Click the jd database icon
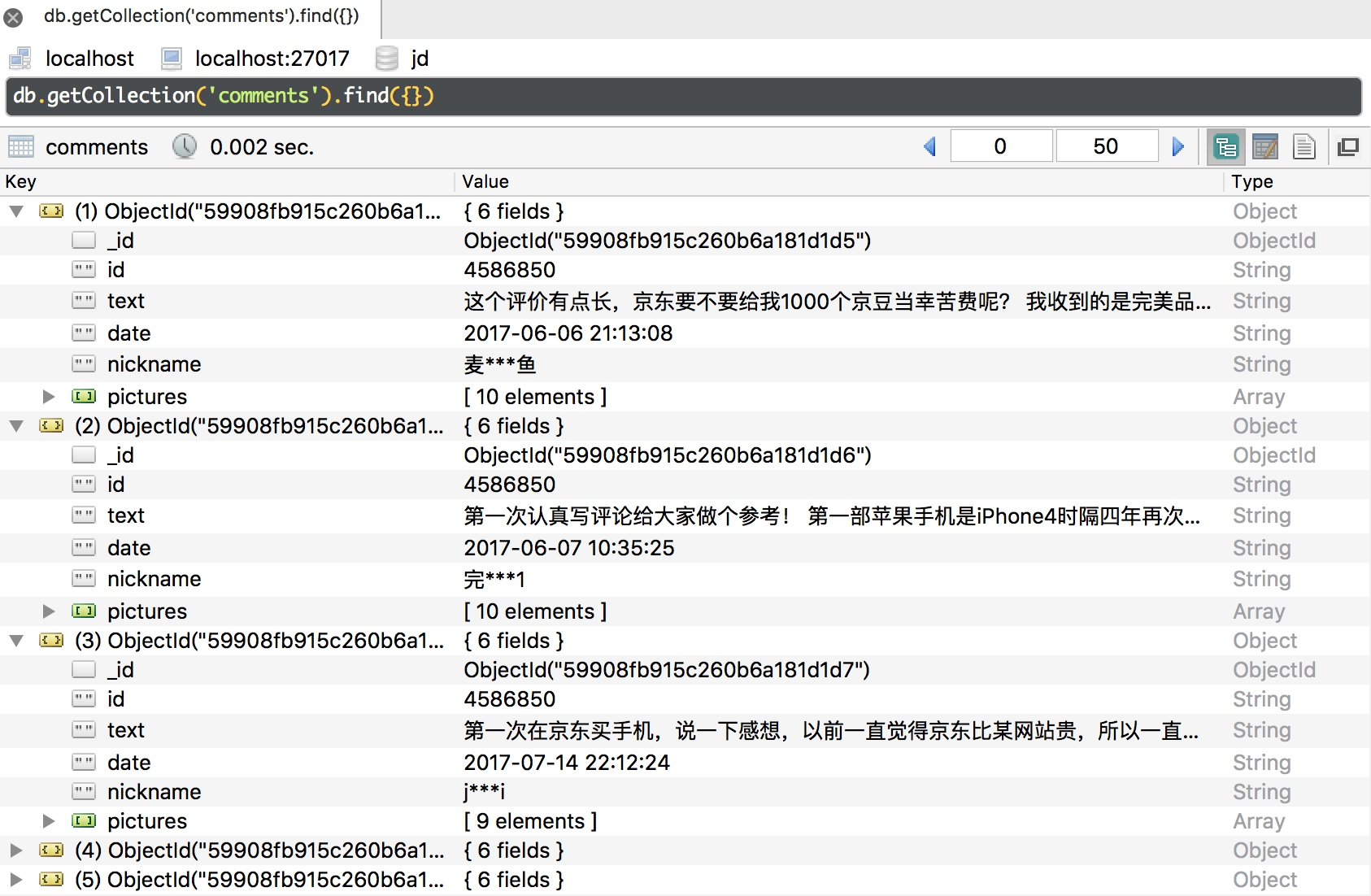1371x896 pixels. (385, 58)
